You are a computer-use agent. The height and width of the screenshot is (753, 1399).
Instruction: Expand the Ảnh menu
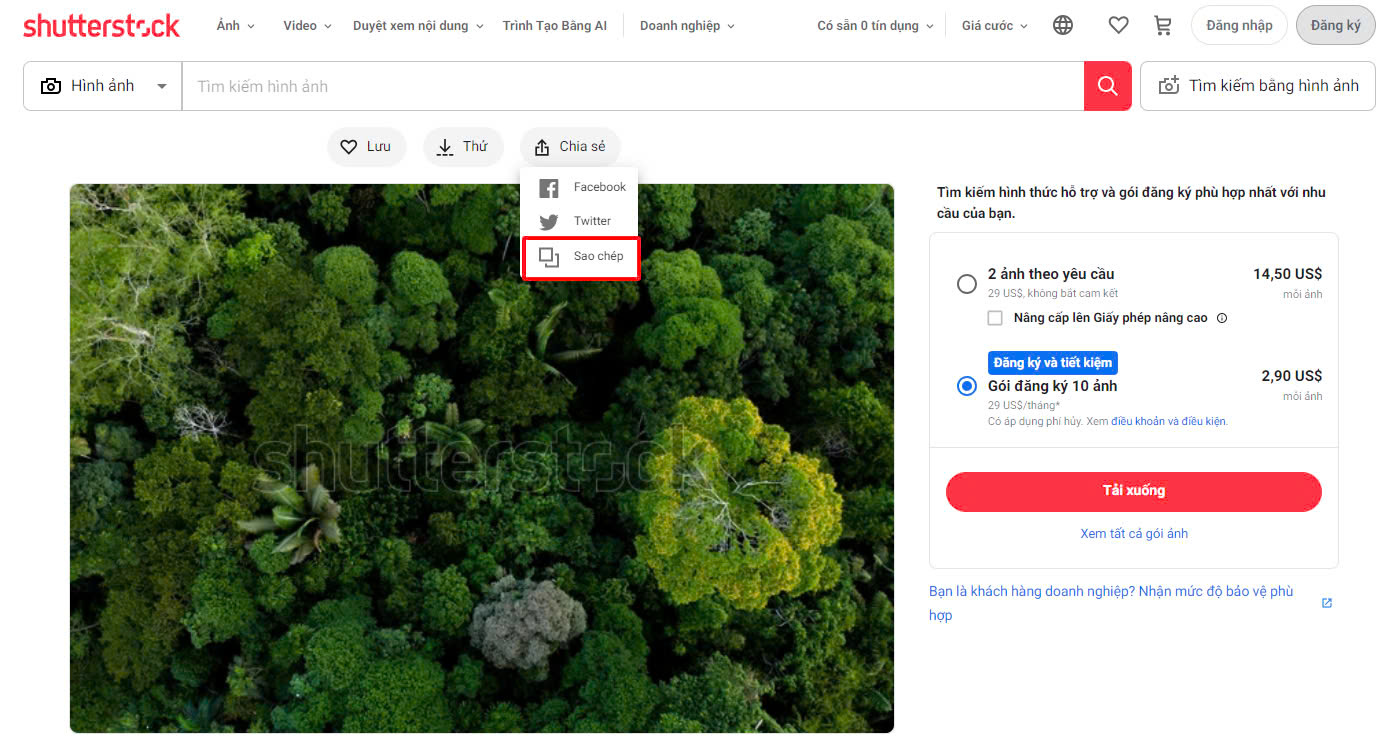coord(236,26)
